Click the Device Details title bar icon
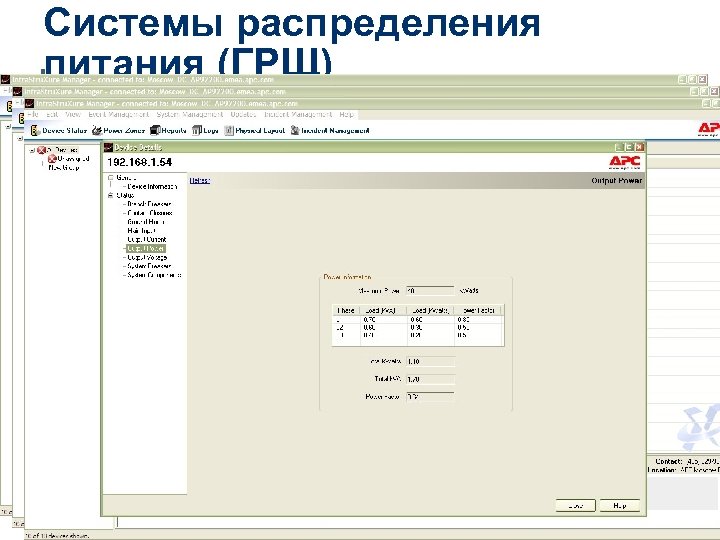The width and height of the screenshot is (720, 540). [x=108, y=147]
